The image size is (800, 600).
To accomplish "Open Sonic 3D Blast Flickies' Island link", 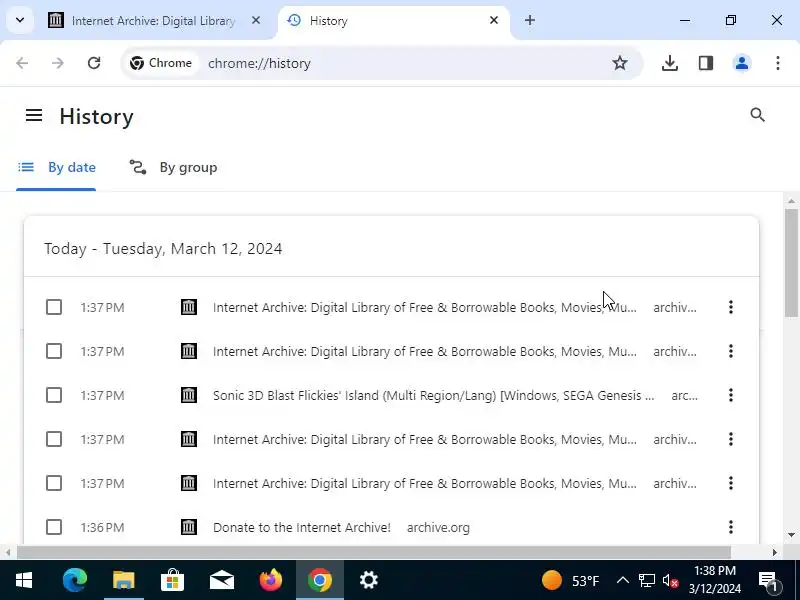I will coord(434,395).
